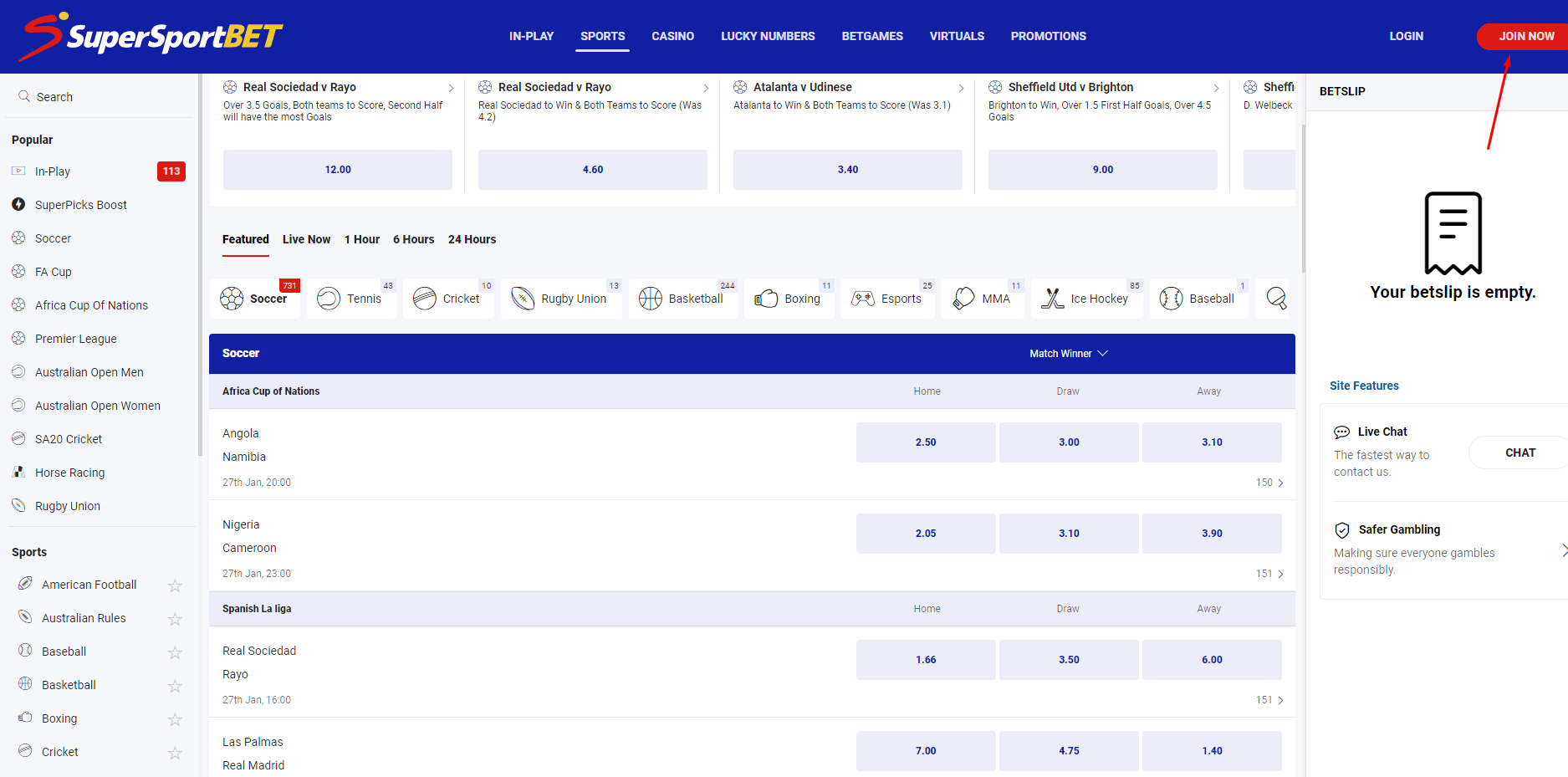Select the Esports controller icon tile
The image size is (1568, 777).
coord(888,299)
